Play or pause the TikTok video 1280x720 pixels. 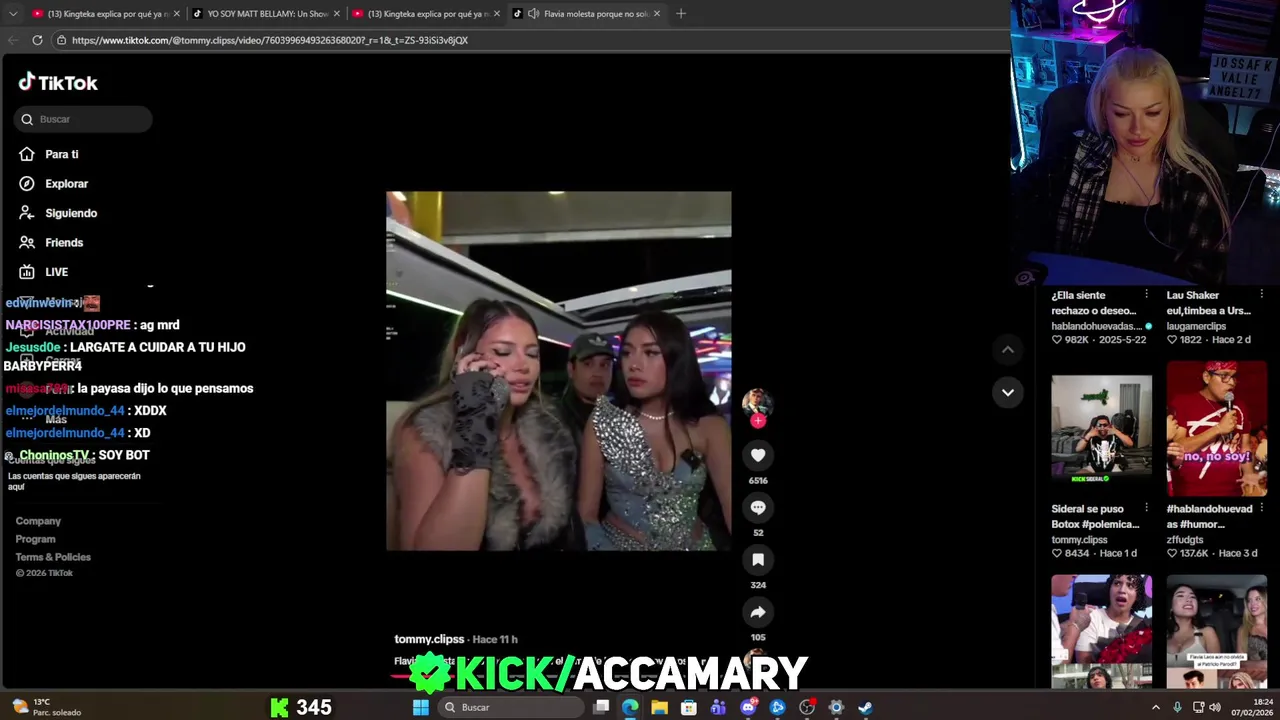(x=558, y=371)
